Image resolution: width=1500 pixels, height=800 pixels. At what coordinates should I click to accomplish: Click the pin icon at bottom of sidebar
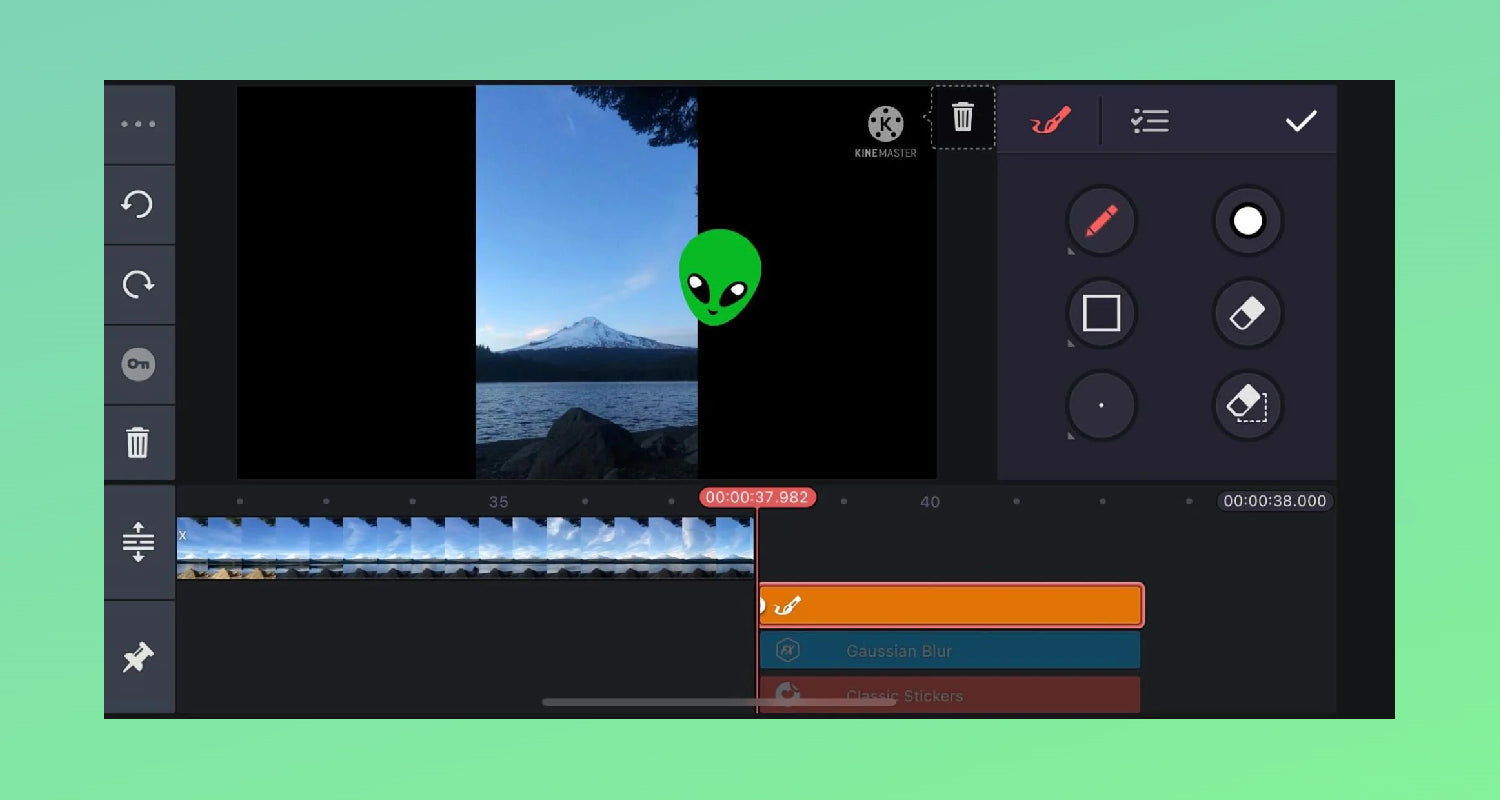point(139,657)
